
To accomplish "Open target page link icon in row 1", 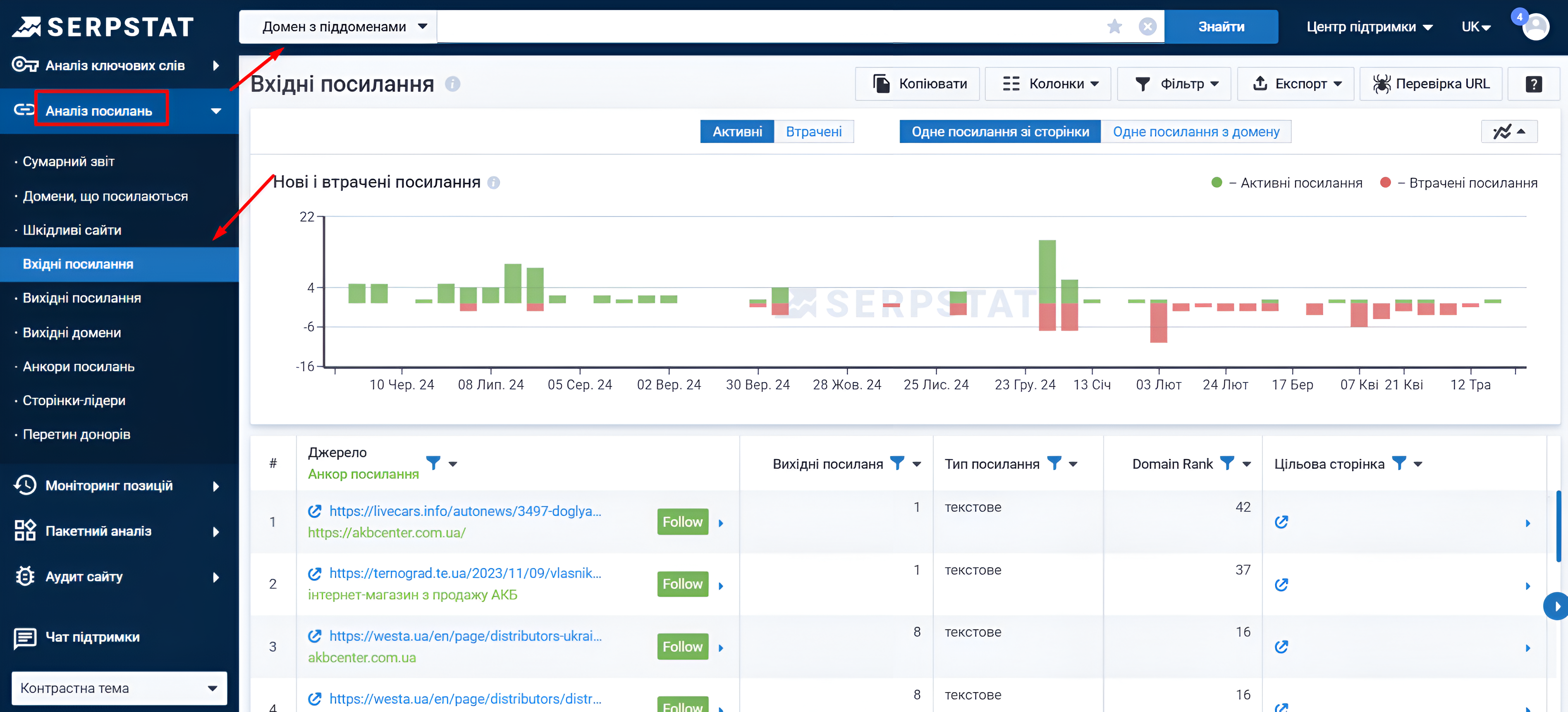I will coord(1281,522).
